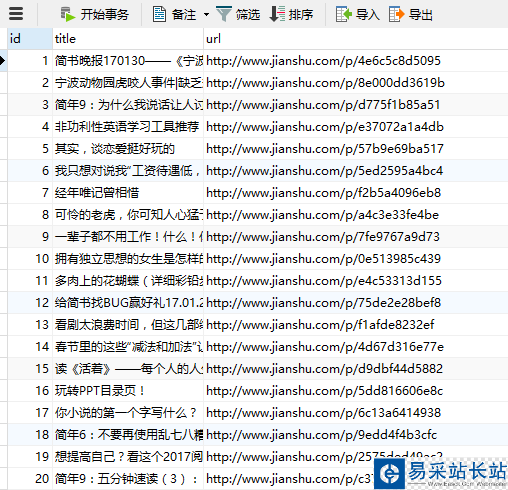Select title 简年6：不要再使用乱七八糟
Image resolution: width=508 pixels, height=490 pixels.
128,435
